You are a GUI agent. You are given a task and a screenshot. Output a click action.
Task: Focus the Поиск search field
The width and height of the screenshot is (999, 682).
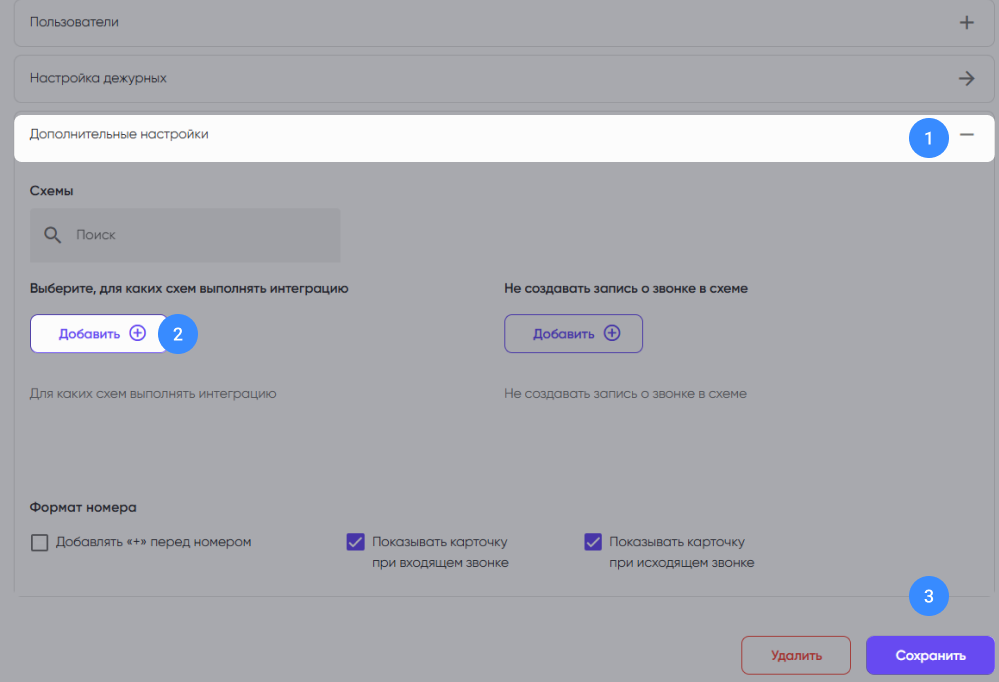[185, 235]
